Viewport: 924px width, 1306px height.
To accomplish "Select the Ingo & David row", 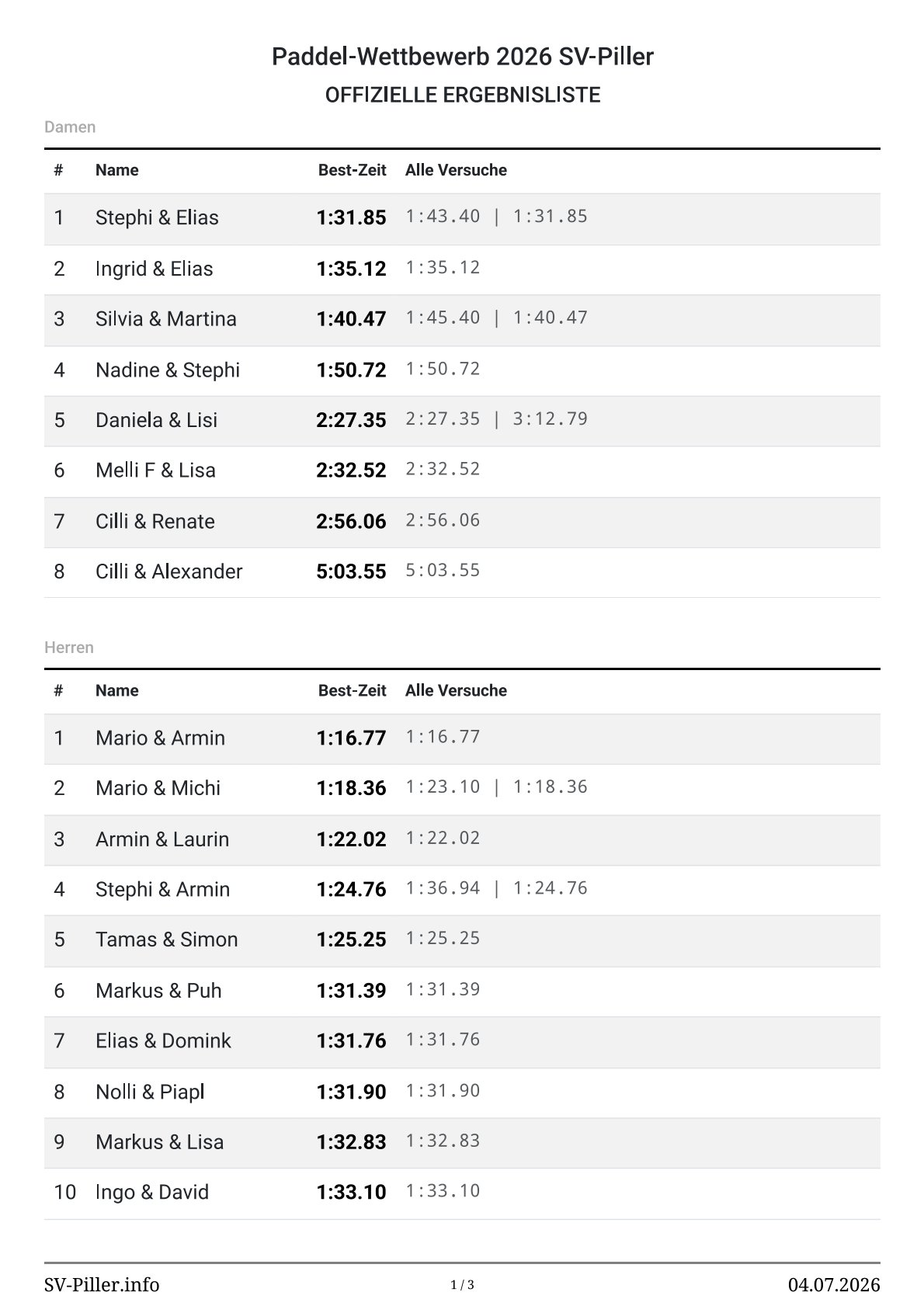I will 462,1193.
